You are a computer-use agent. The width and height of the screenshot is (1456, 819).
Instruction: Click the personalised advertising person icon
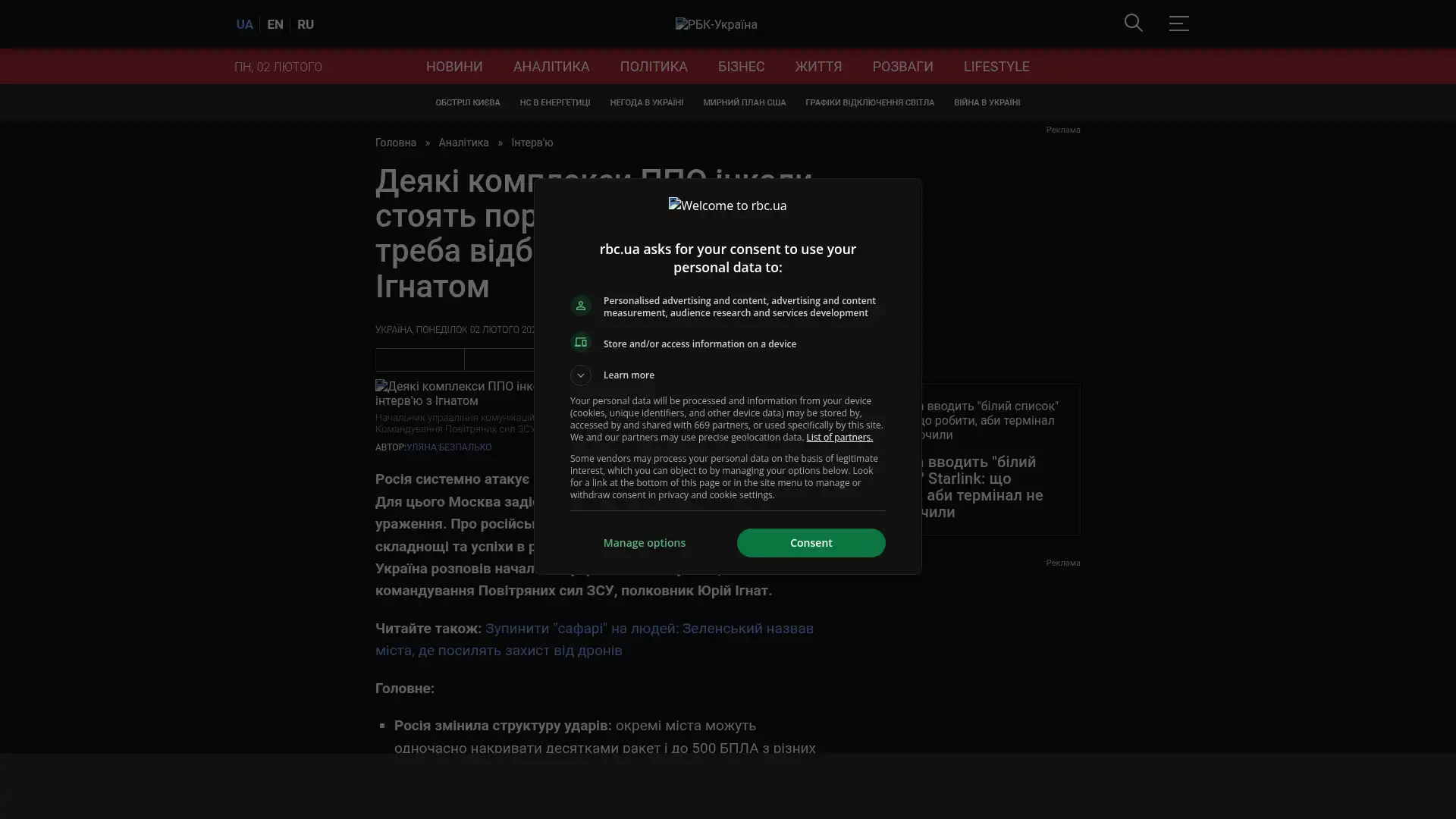click(581, 306)
